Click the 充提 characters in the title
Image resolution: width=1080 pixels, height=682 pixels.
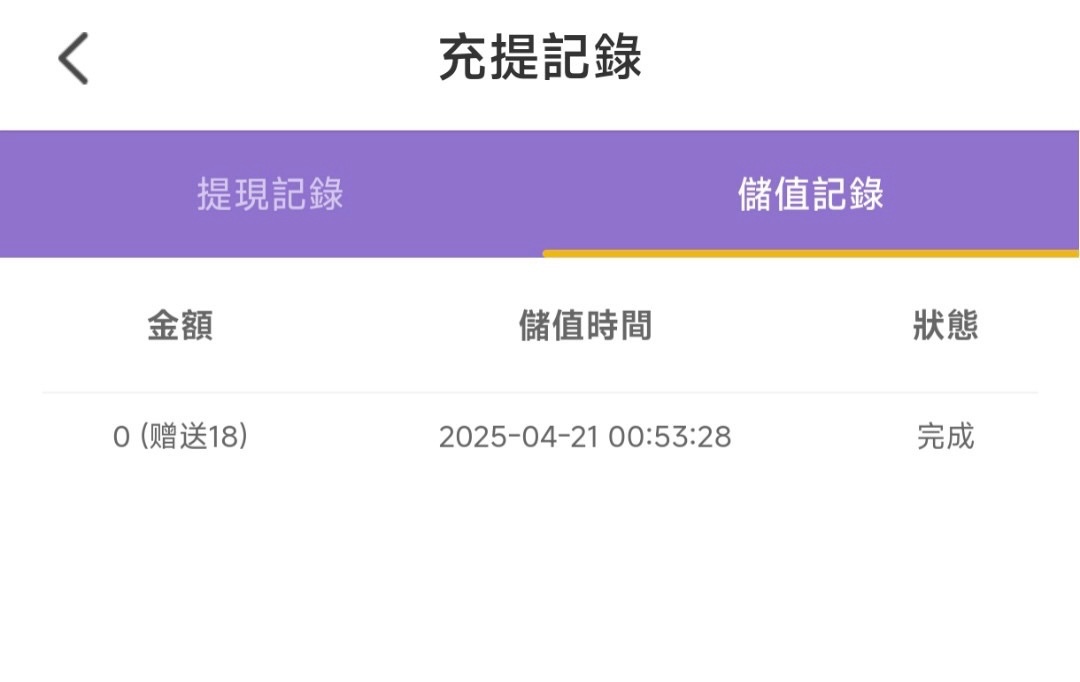coord(489,58)
